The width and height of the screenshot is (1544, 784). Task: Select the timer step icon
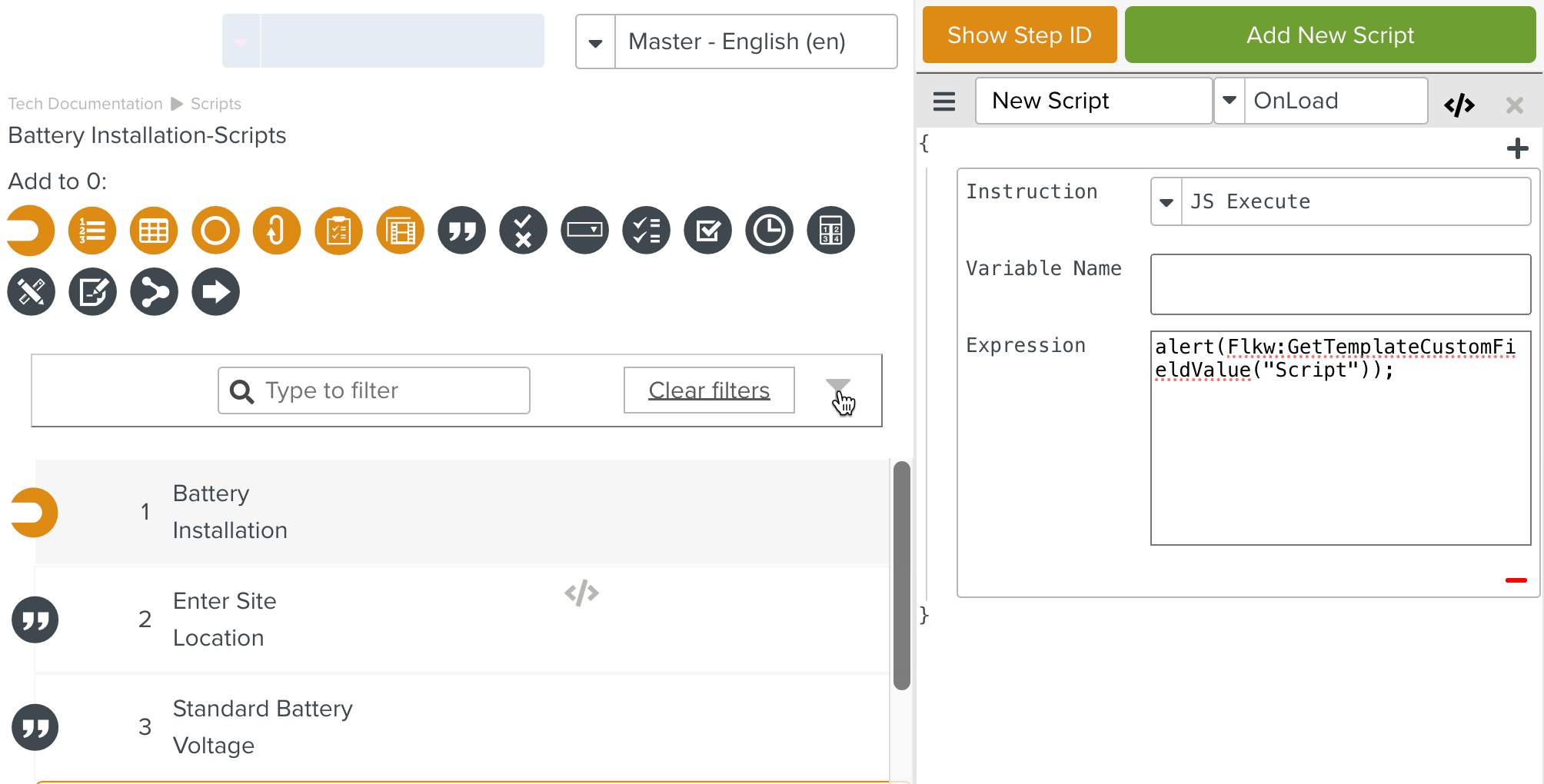(x=769, y=230)
